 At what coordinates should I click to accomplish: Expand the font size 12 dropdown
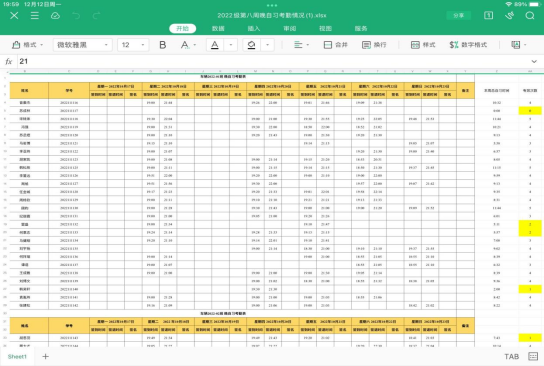click(133, 45)
